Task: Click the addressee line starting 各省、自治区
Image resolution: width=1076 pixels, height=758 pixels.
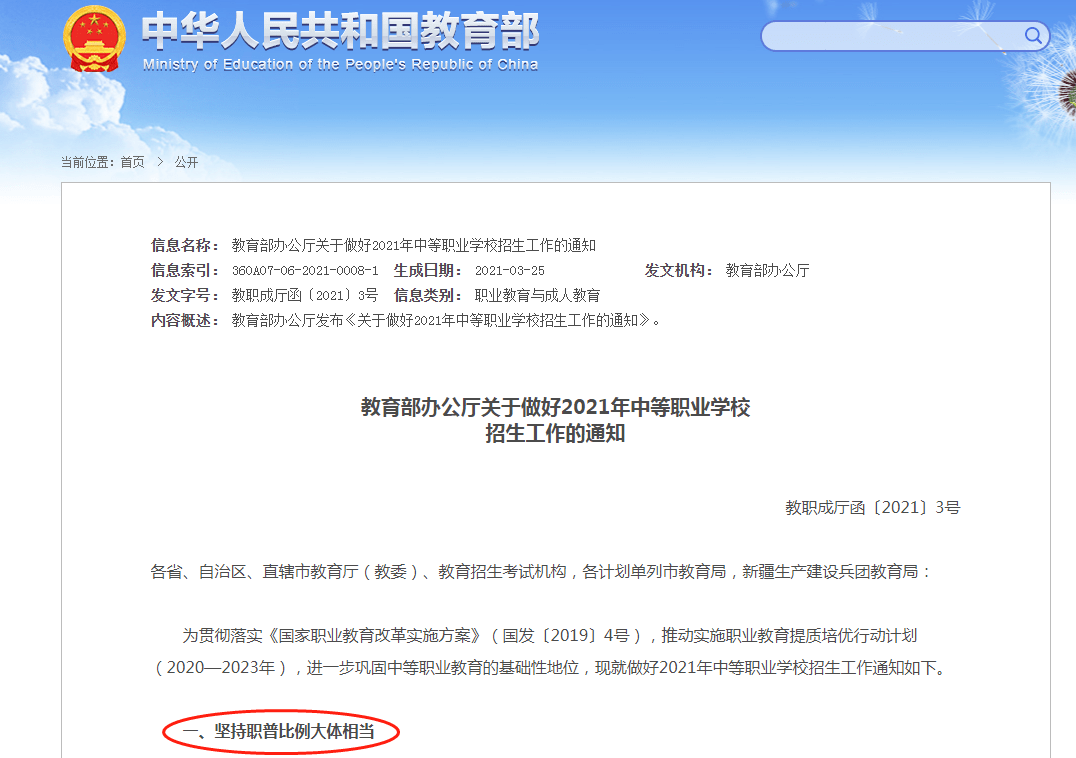Action: [541, 571]
